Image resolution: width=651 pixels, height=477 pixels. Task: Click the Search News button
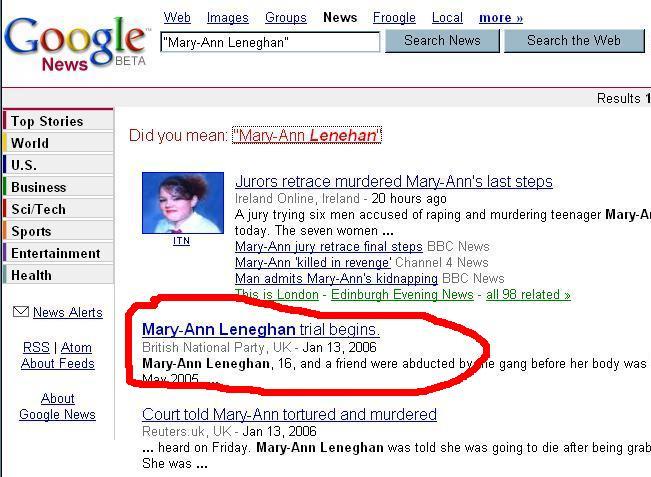pos(442,41)
